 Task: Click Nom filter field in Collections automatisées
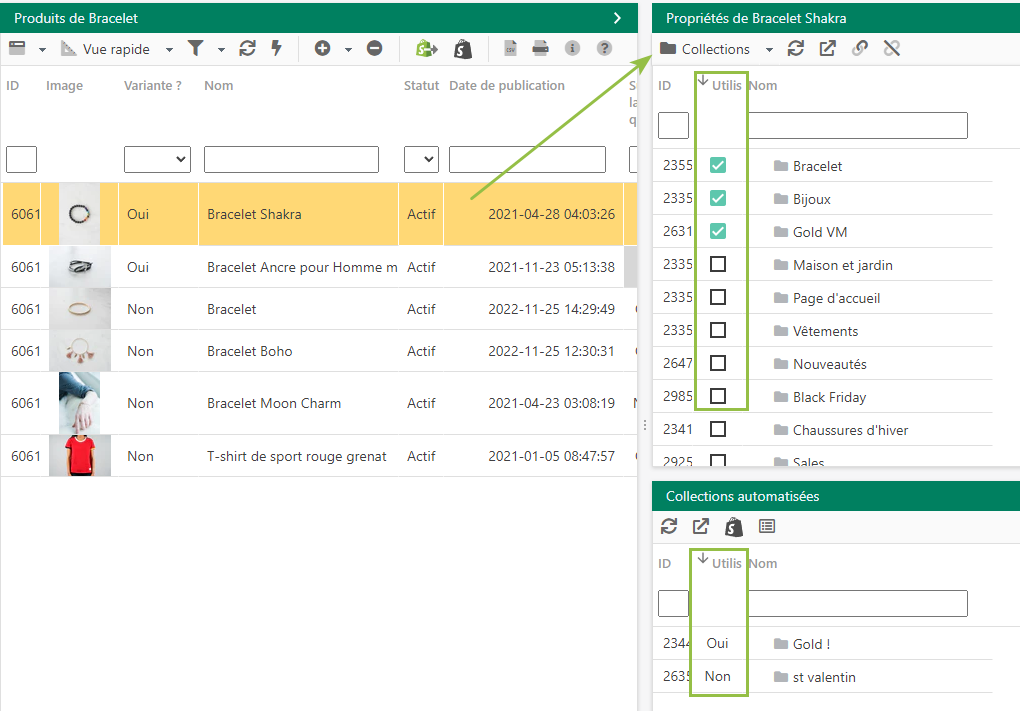(857, 604)
